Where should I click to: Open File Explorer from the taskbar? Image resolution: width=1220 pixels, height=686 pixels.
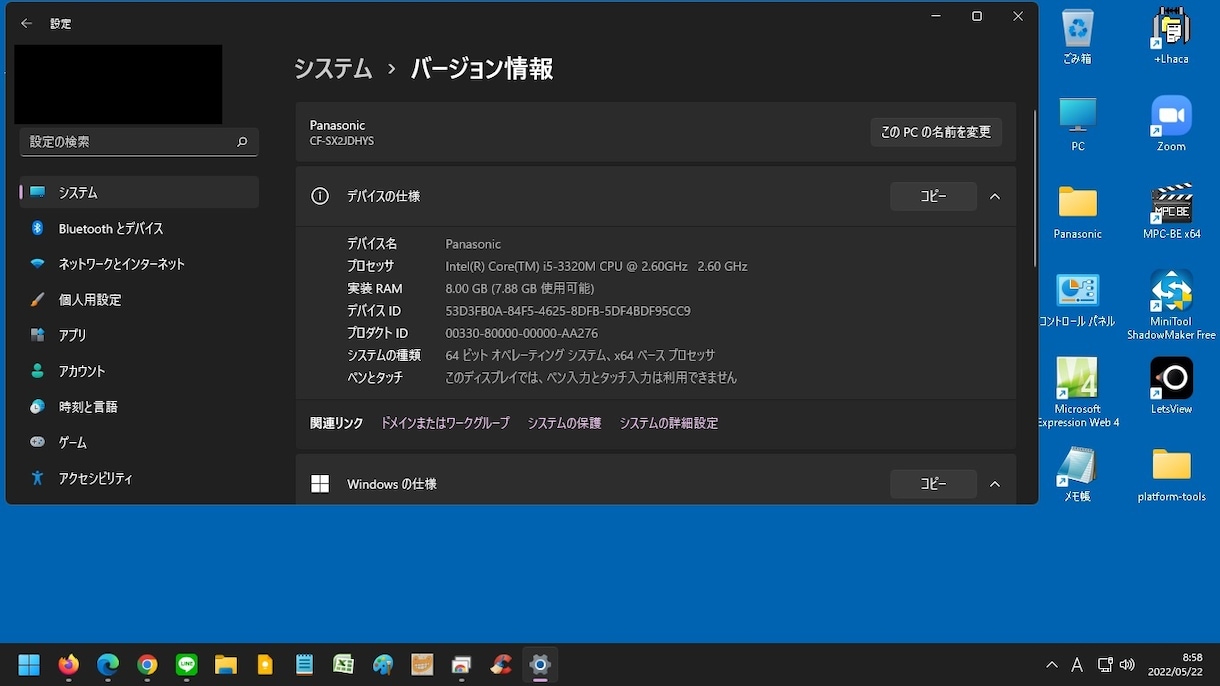coord(225,665)
